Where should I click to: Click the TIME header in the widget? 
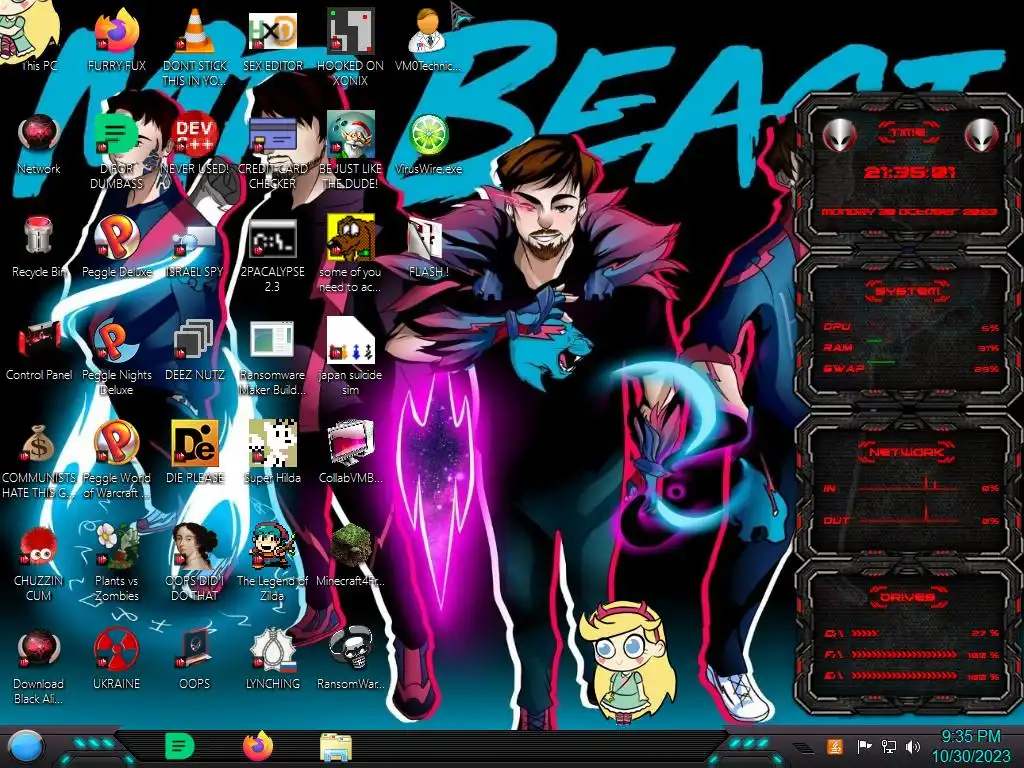[x=908, y=133]
